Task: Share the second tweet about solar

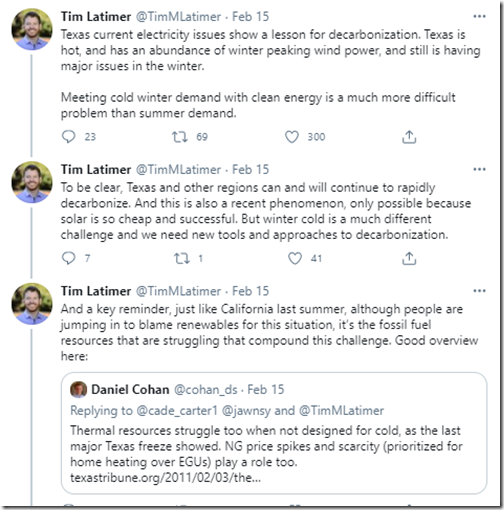Action: [x=409, y=258]
